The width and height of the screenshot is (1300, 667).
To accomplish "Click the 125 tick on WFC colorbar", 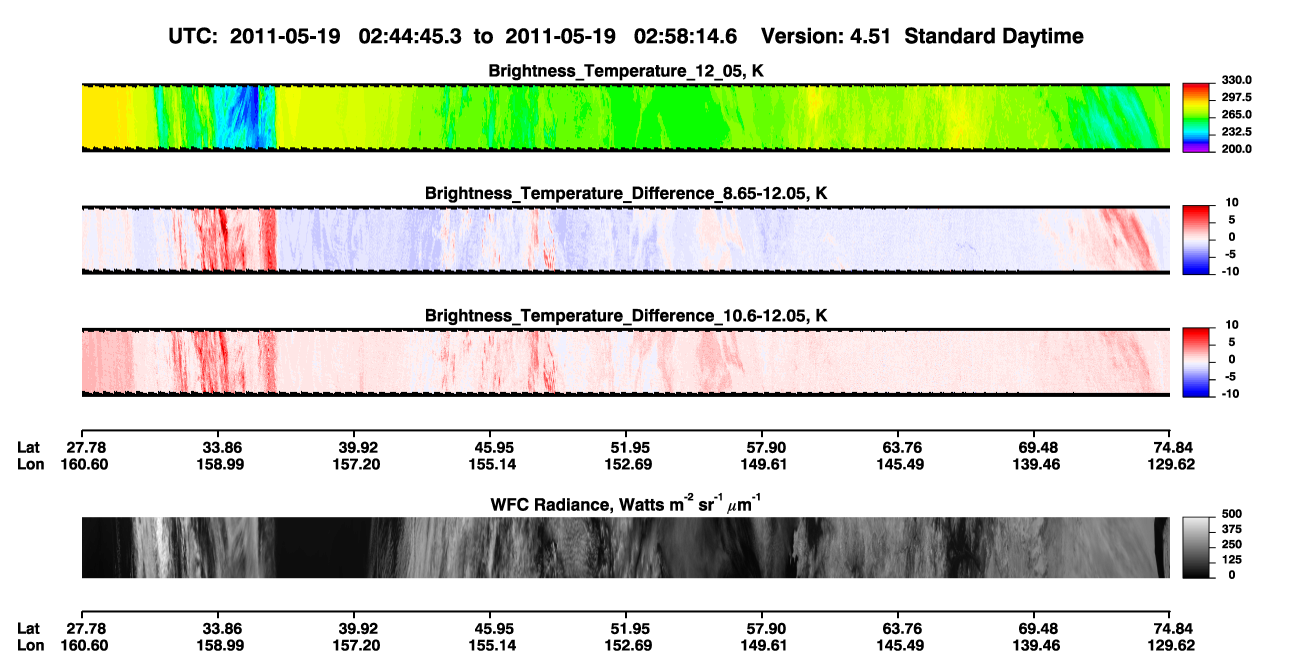I will pyautogui.click(x=1231, y=559).
